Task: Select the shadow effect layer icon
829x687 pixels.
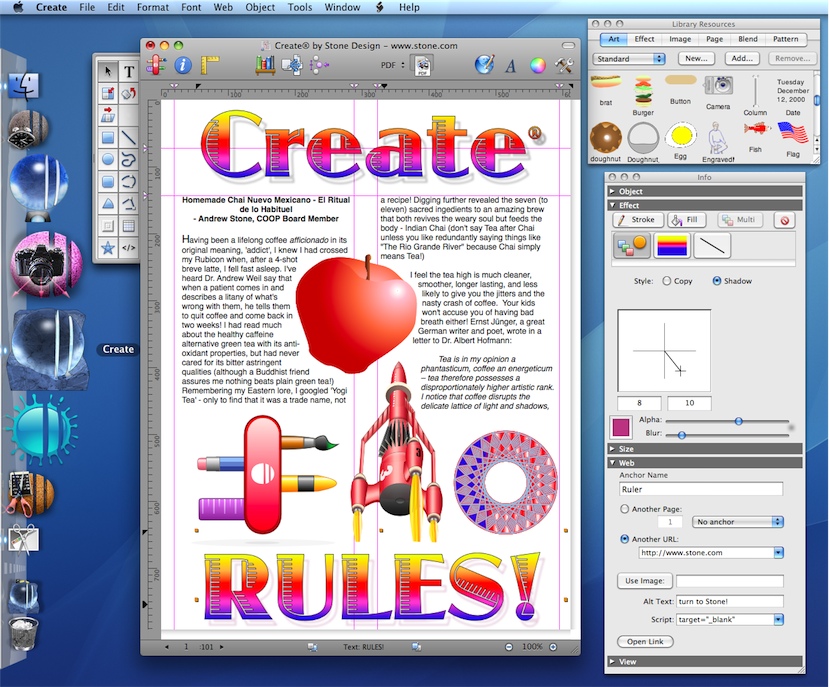Action: (631, 245)
